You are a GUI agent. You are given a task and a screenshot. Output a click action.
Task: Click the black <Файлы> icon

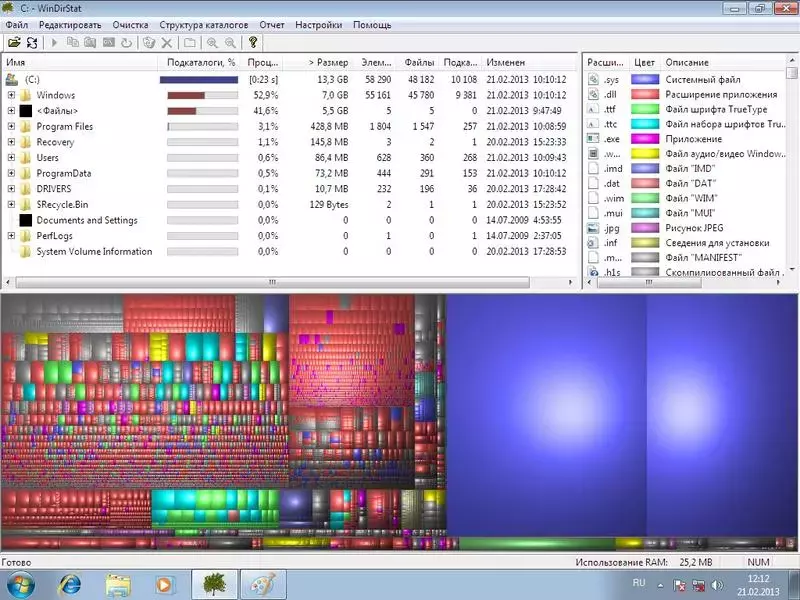[x=26, y=111]
